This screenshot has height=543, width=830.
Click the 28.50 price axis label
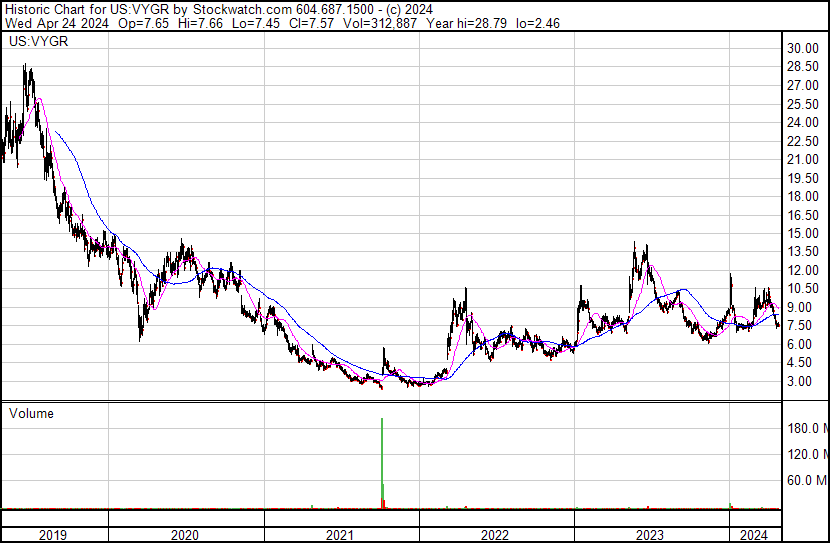pos(803,67)
